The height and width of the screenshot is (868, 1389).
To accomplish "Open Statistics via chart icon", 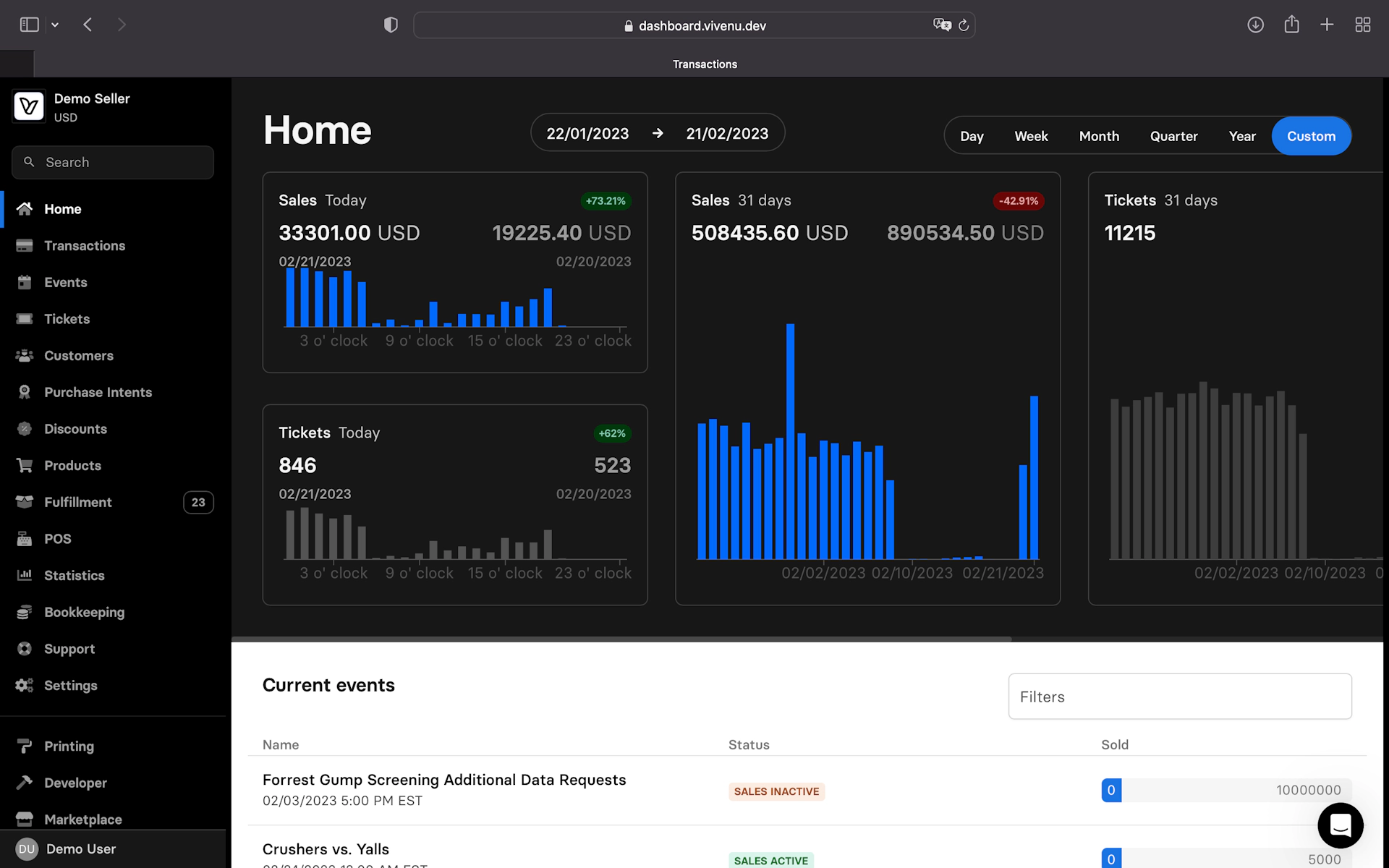I will tap(25, 576).
